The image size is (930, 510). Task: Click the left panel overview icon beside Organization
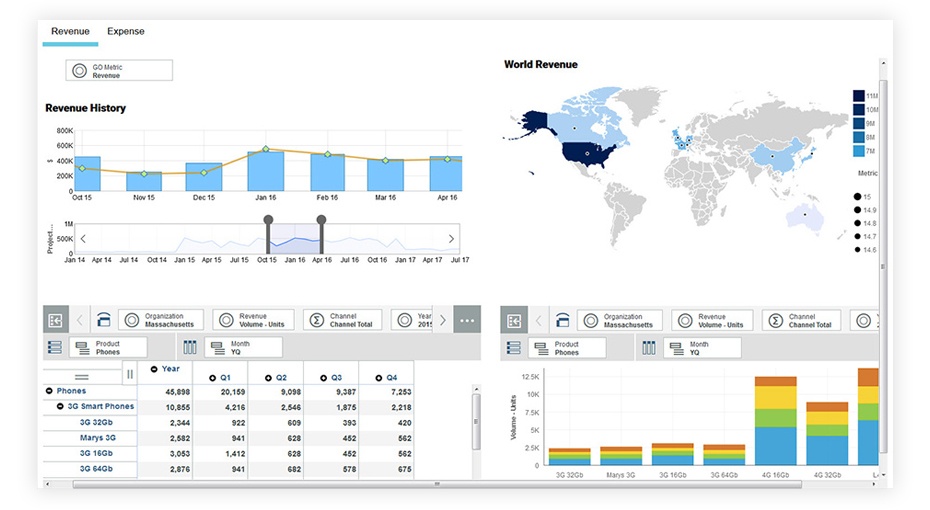[55, 320]
